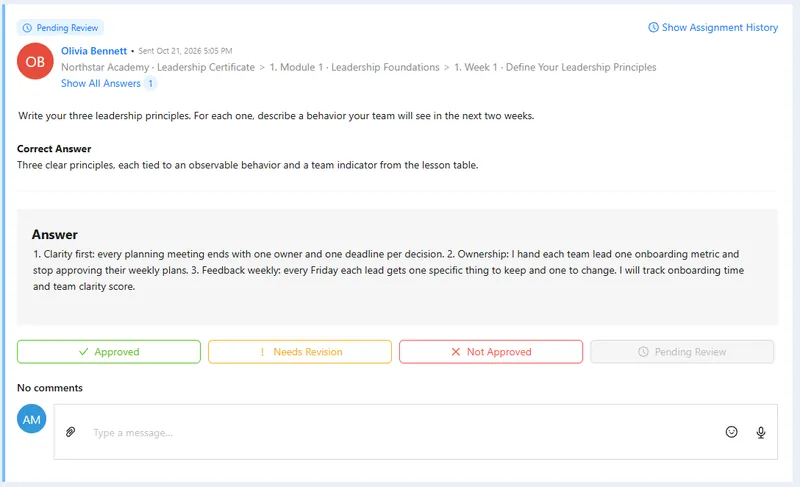The image size is (800, 487).
Task: Mark the answer as Approved
Action: tap(109, 352)
